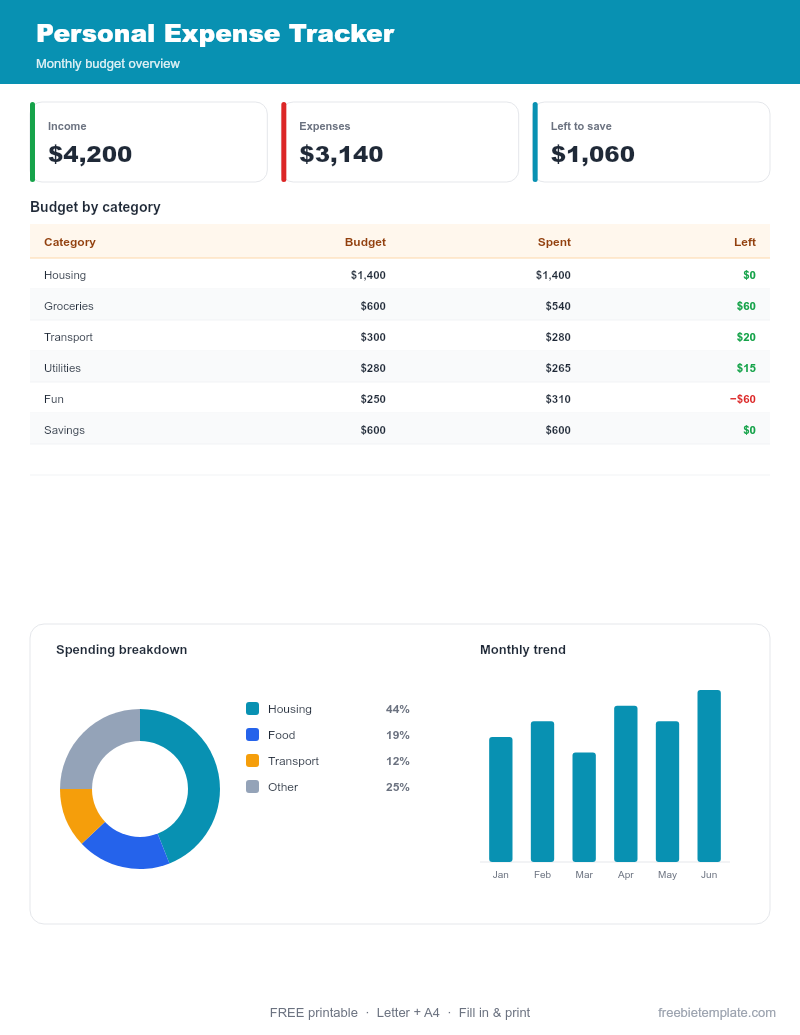Click the orange Transport donut segment
Viewport: 800px width, 1035px height.
point(79,813)
